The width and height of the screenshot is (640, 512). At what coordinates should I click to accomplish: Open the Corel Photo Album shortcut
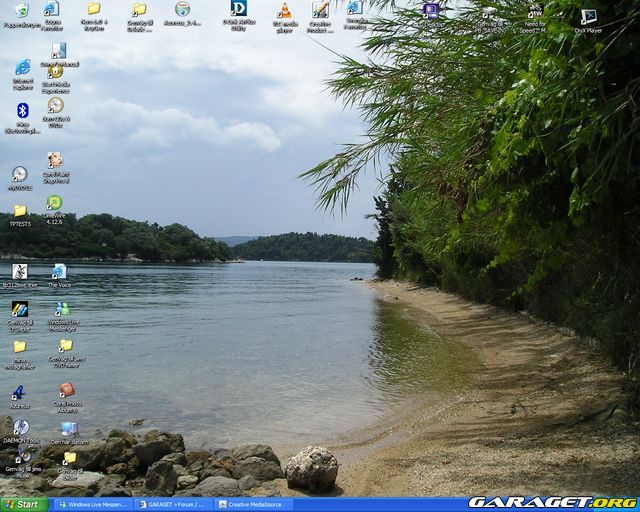click(x=66, y=391)
